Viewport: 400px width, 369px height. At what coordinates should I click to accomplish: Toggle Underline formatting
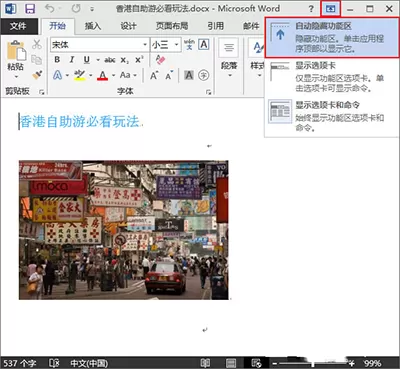pos(87,60)
